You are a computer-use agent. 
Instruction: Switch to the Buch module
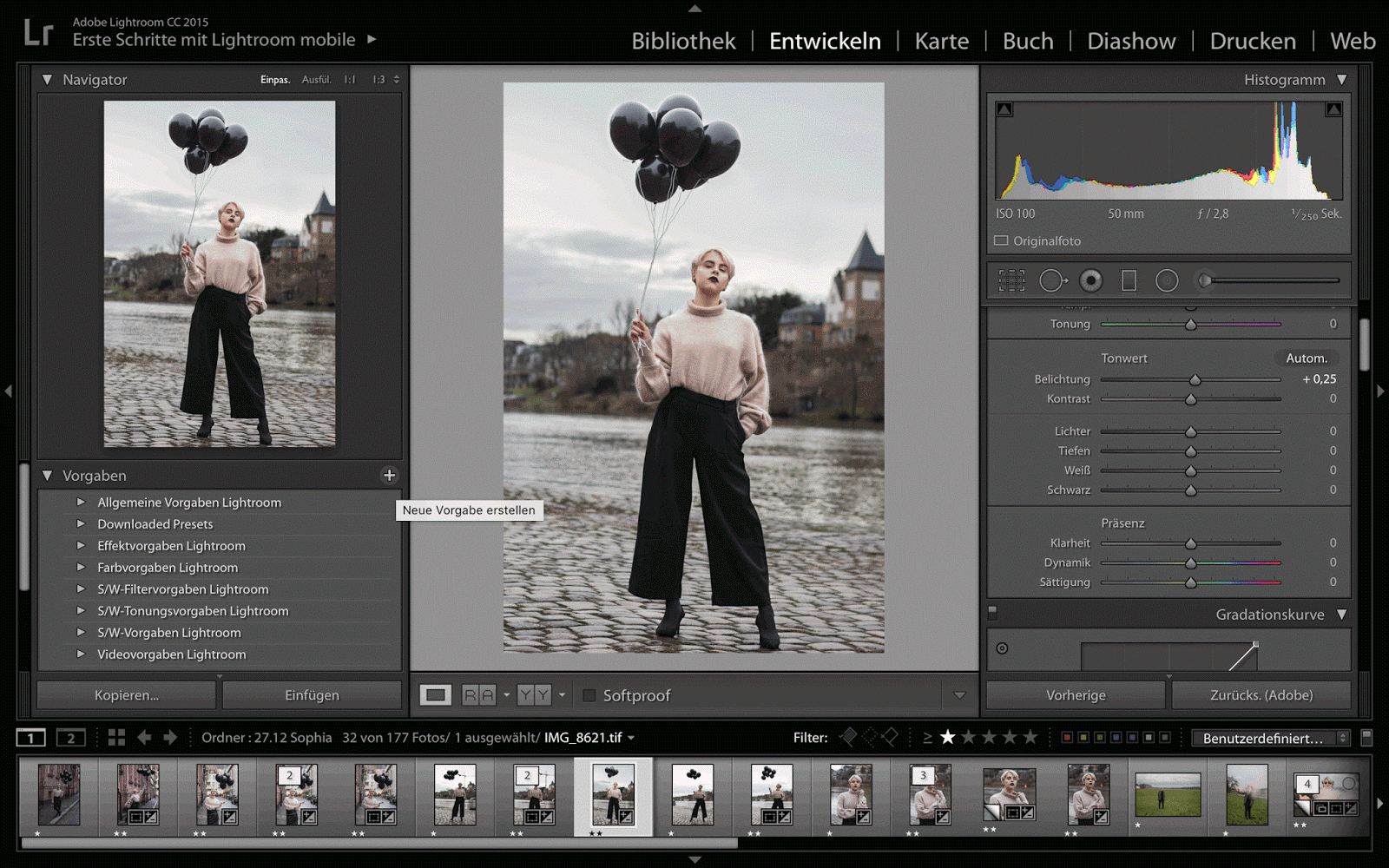(x=1028, y=41)
